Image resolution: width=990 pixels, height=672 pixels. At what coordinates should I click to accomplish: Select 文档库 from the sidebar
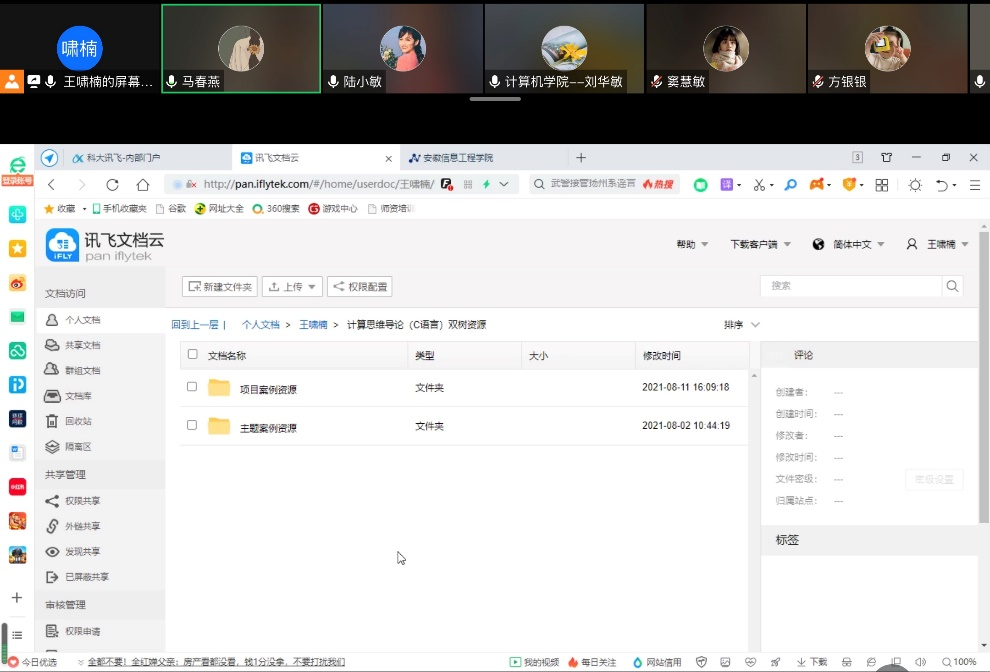[80, 395]
